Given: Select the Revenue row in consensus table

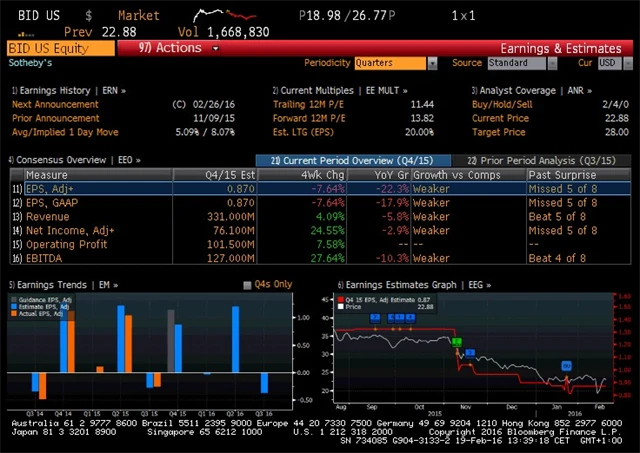Looking at the screenshot, I should [x=48, y=216].
